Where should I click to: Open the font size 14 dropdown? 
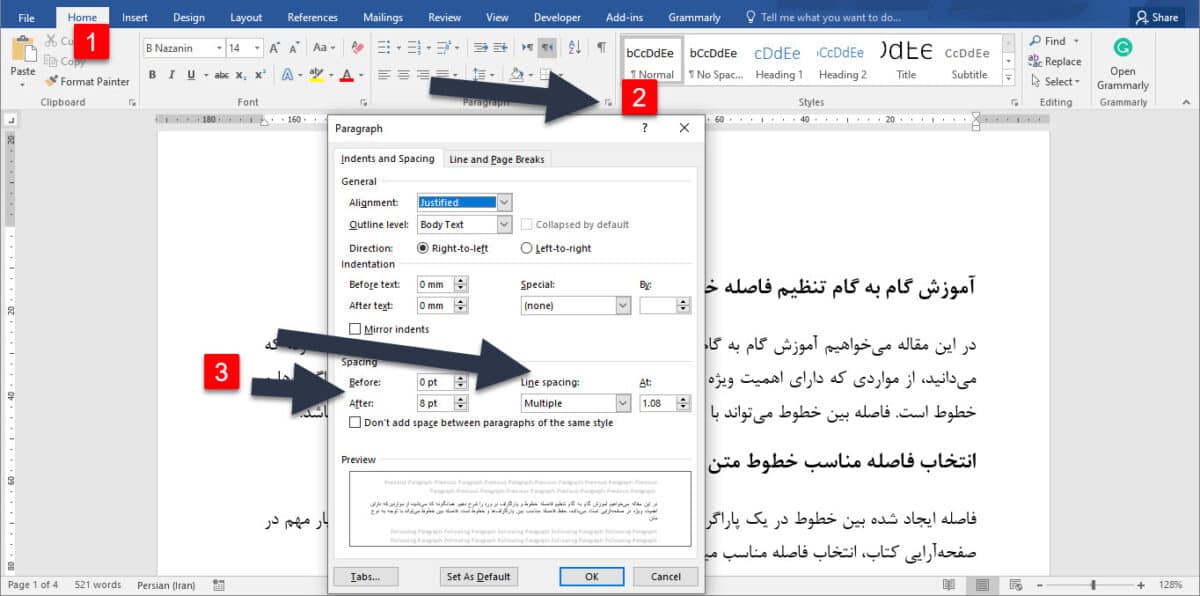(258, 48)
